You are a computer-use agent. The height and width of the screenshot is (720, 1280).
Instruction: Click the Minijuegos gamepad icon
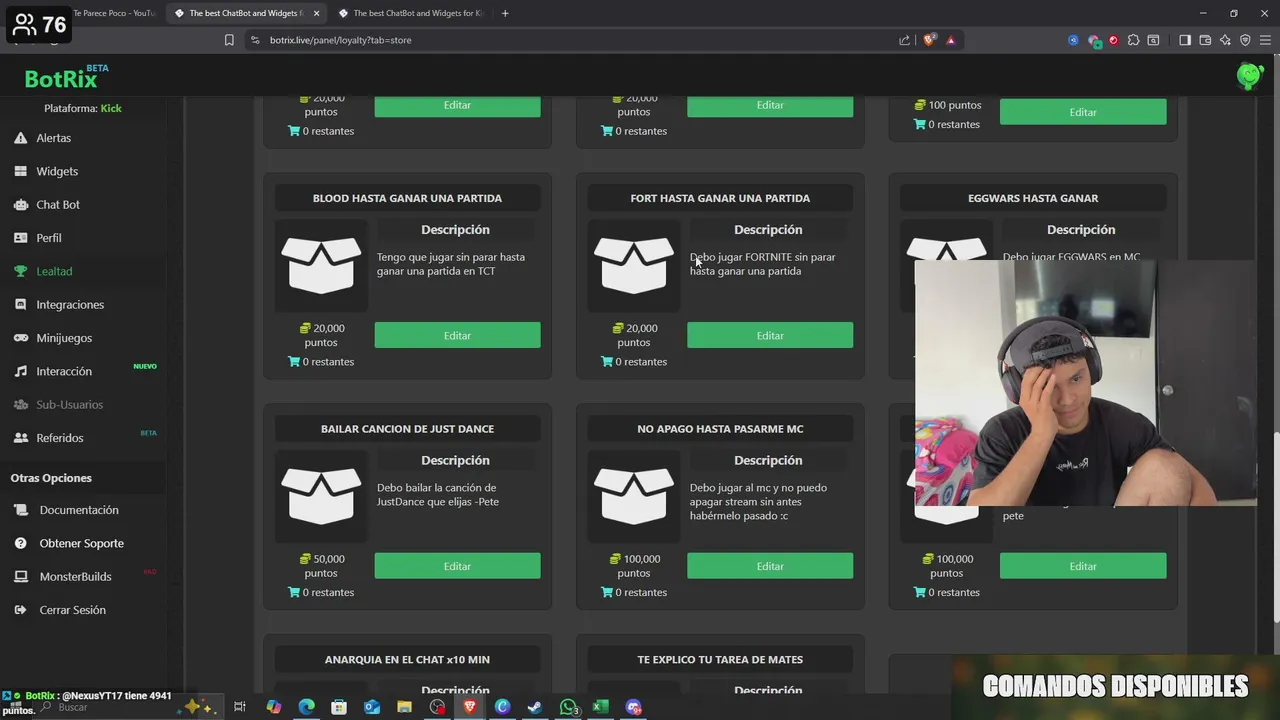(20, 338)
